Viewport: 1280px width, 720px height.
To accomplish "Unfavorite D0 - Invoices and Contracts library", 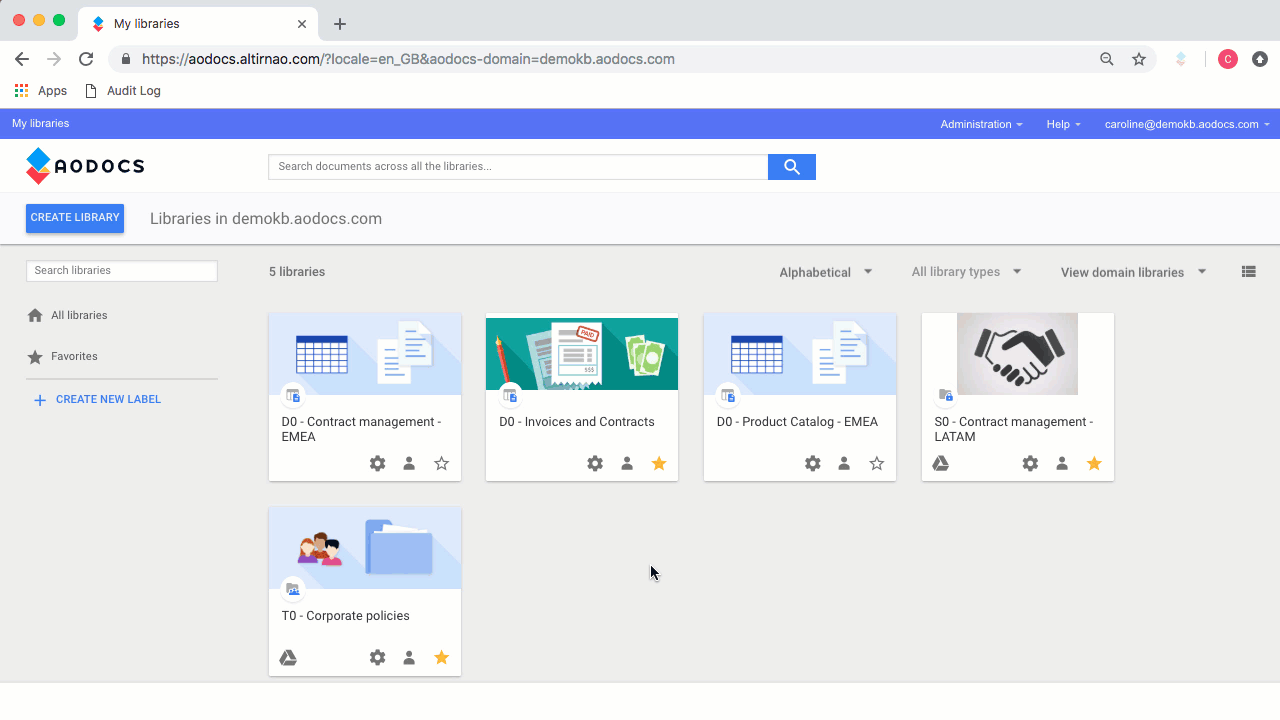I will 658,464.
